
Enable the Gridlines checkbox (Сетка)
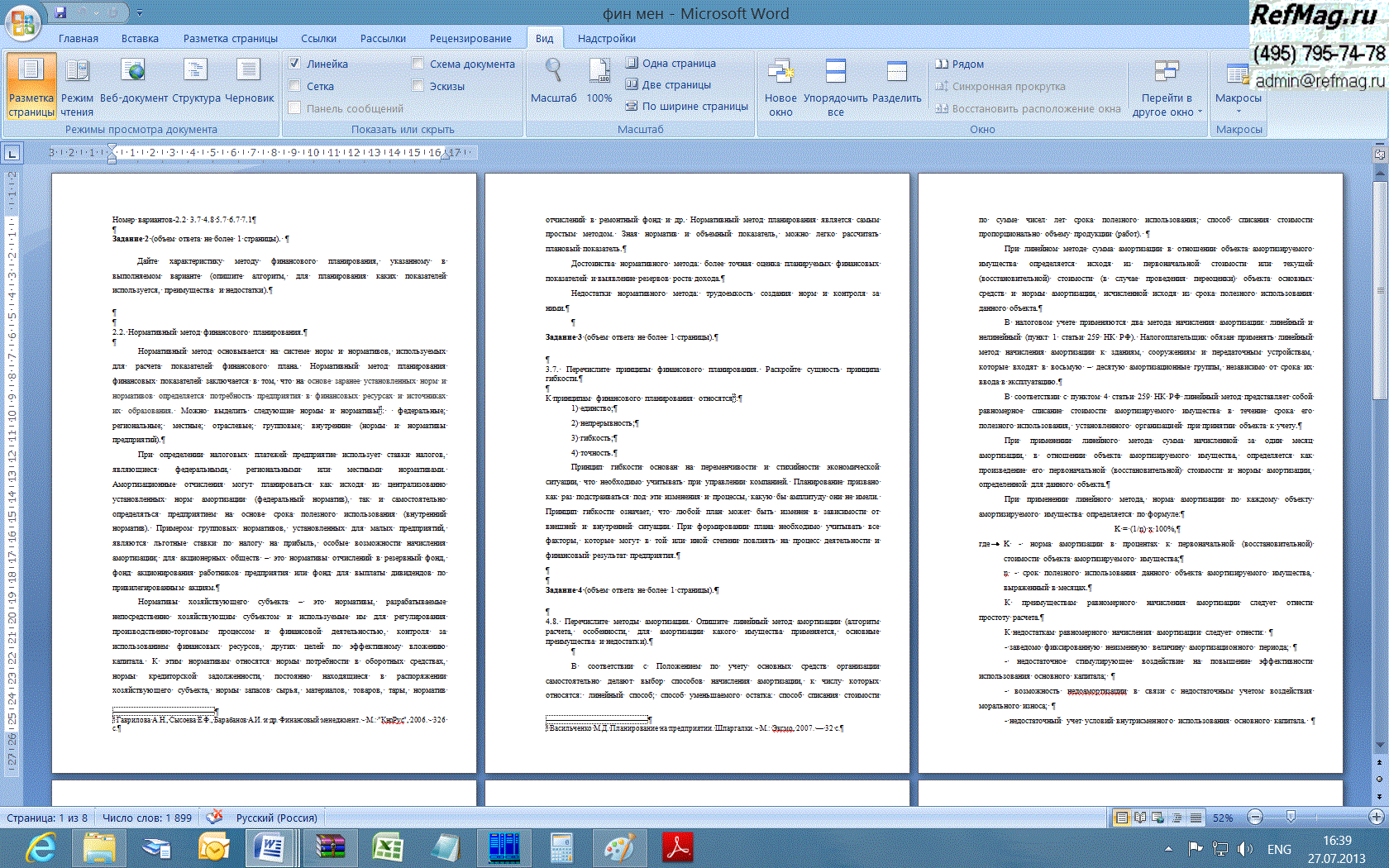[x=294, y=85]
